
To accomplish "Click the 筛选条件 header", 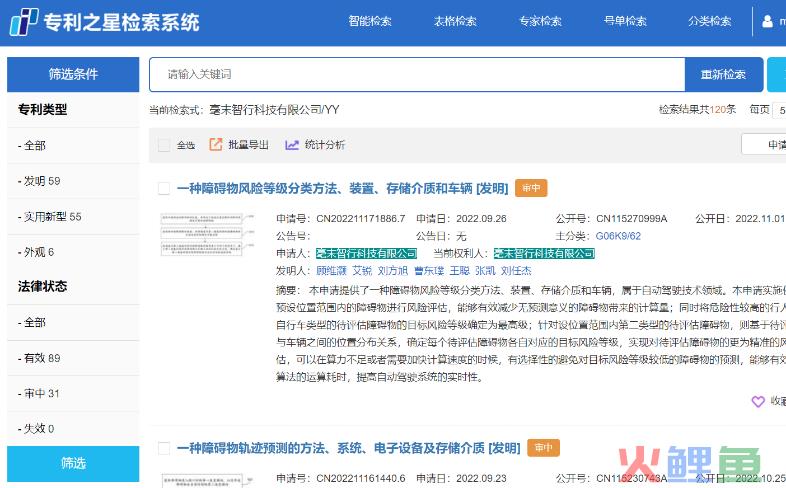I will tap(73, 74).
